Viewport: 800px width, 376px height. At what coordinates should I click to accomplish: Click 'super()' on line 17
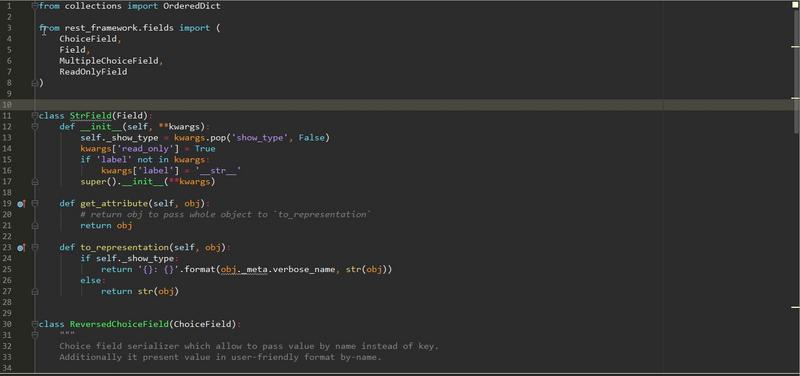tap(98, 182)
